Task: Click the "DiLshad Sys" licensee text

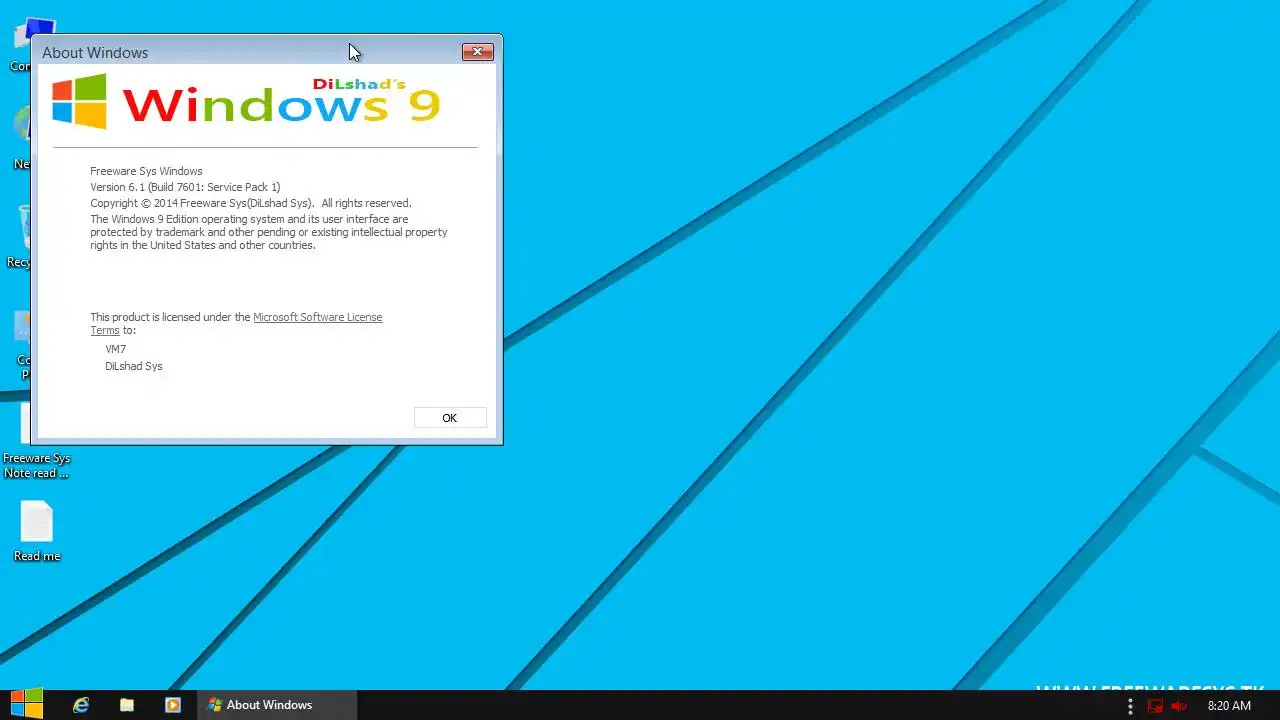Action: [x=134, y=366]
